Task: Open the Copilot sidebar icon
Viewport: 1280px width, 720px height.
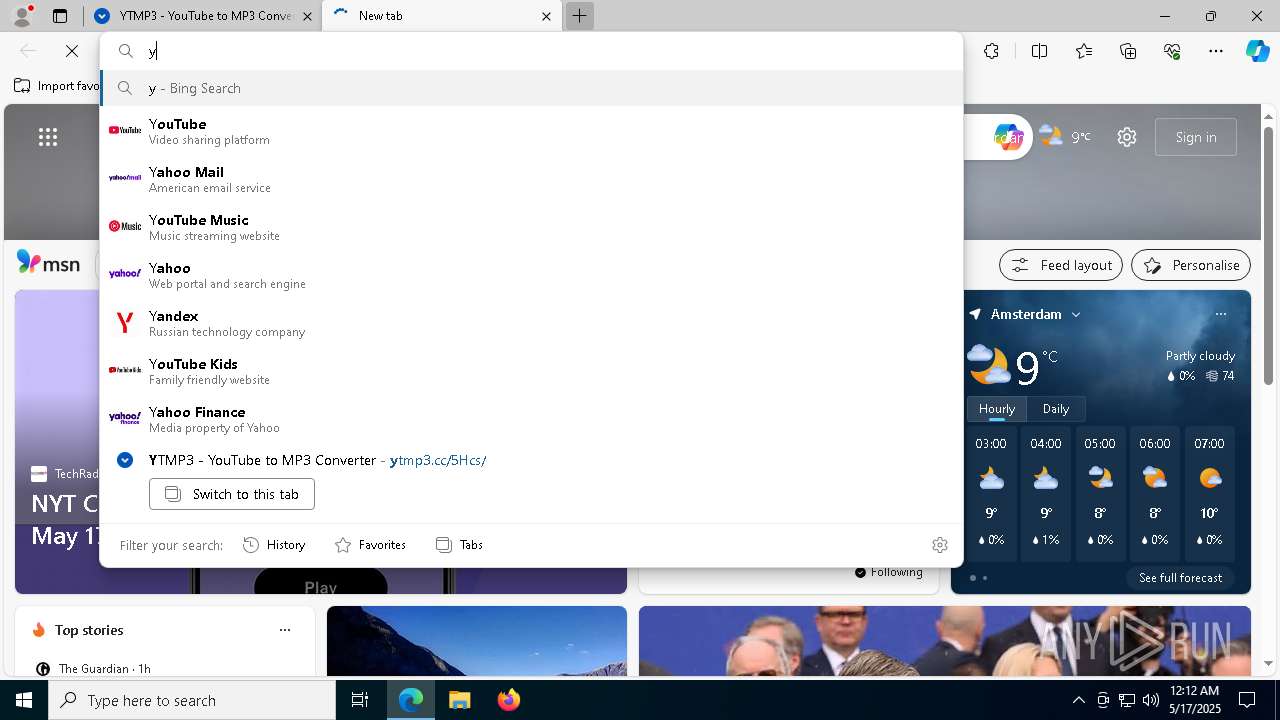Action: coord(1257,51)
